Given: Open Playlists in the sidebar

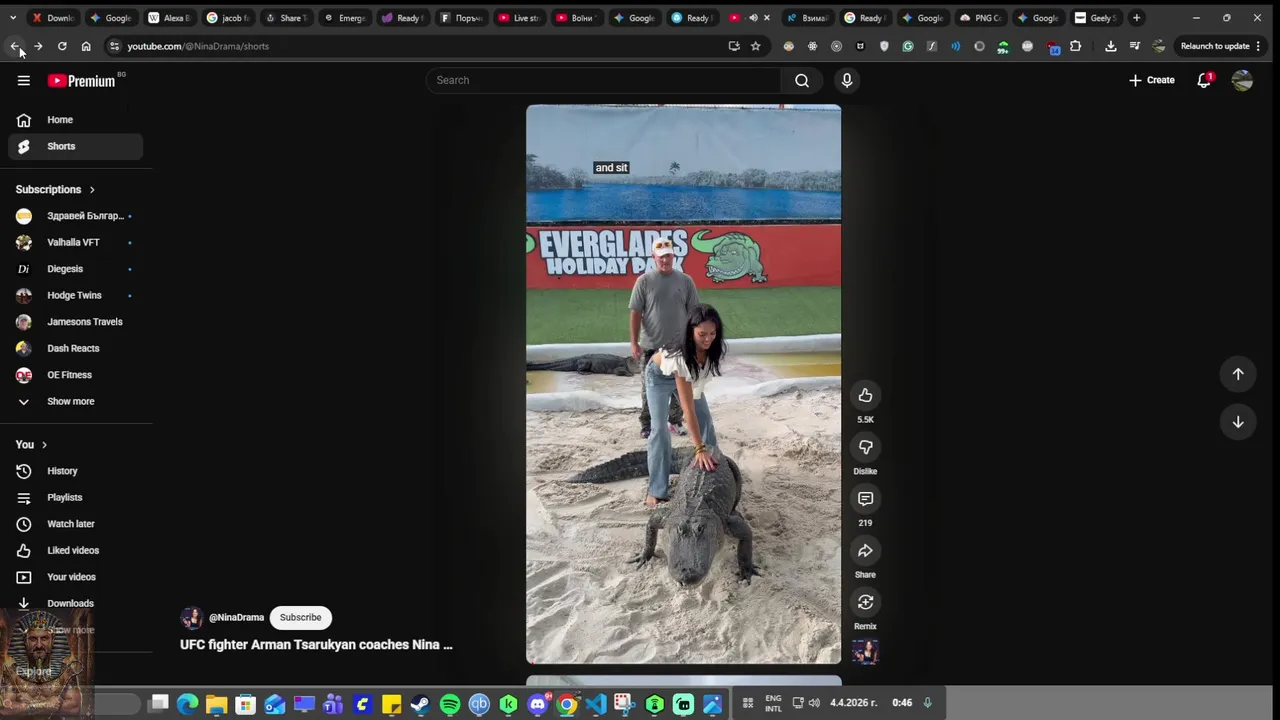Looking at the screenshot, I should point(76,497).
